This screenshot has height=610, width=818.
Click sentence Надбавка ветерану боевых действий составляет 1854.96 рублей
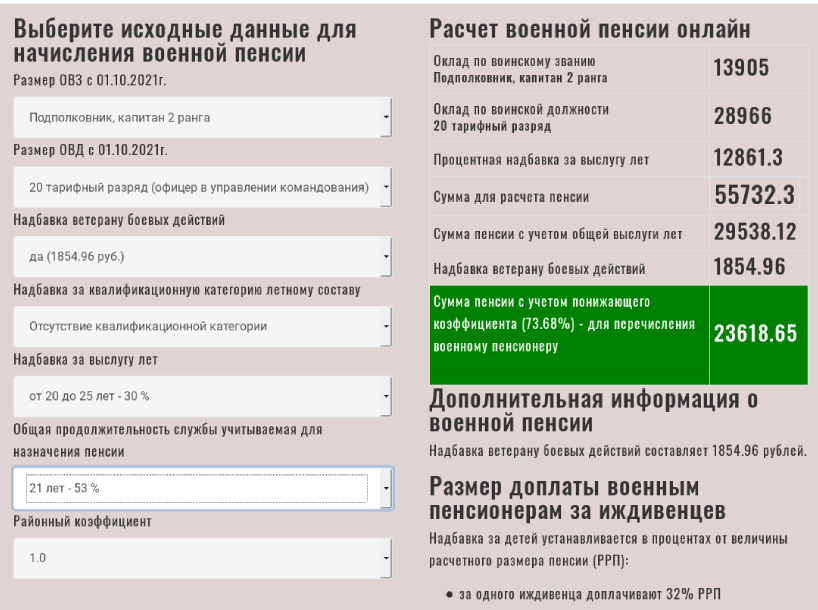(x=618, y=450)
